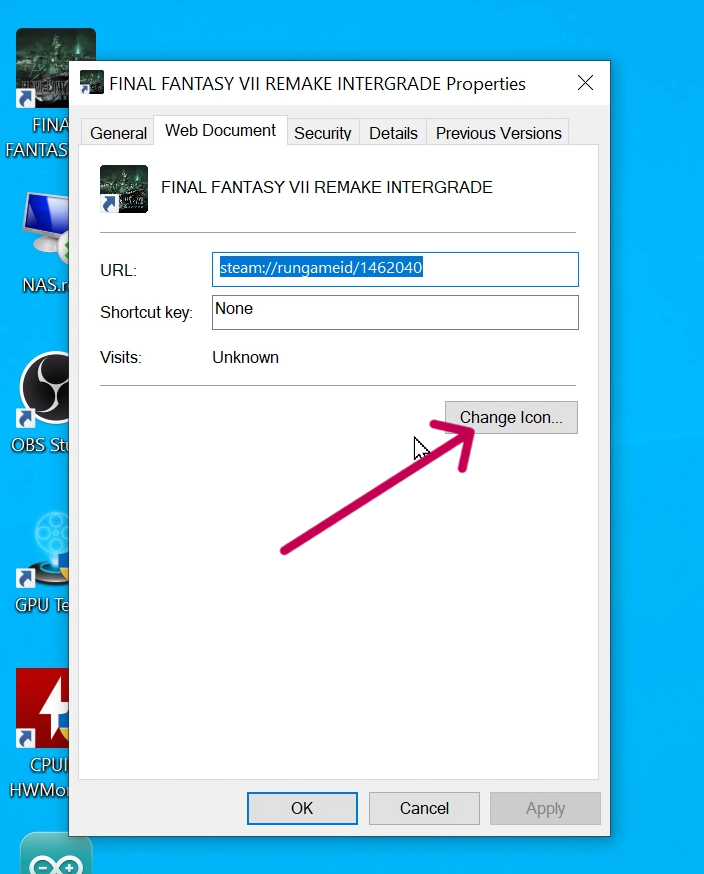Click the small title bar game icon
Viewport: 704px width, 874px height.
[91, 82]
